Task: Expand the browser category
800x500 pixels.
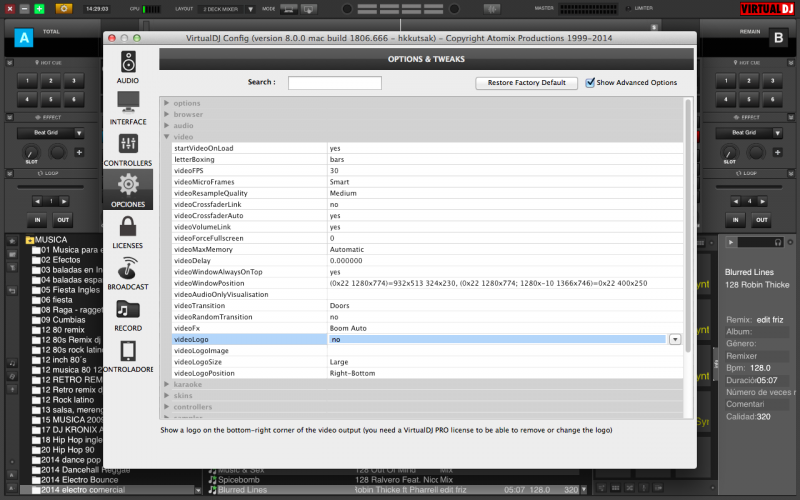Action: [x=166, y=114]
